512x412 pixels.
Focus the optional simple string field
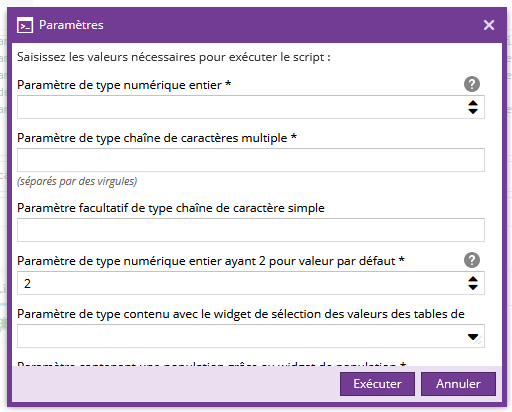[x=251, y=230]
